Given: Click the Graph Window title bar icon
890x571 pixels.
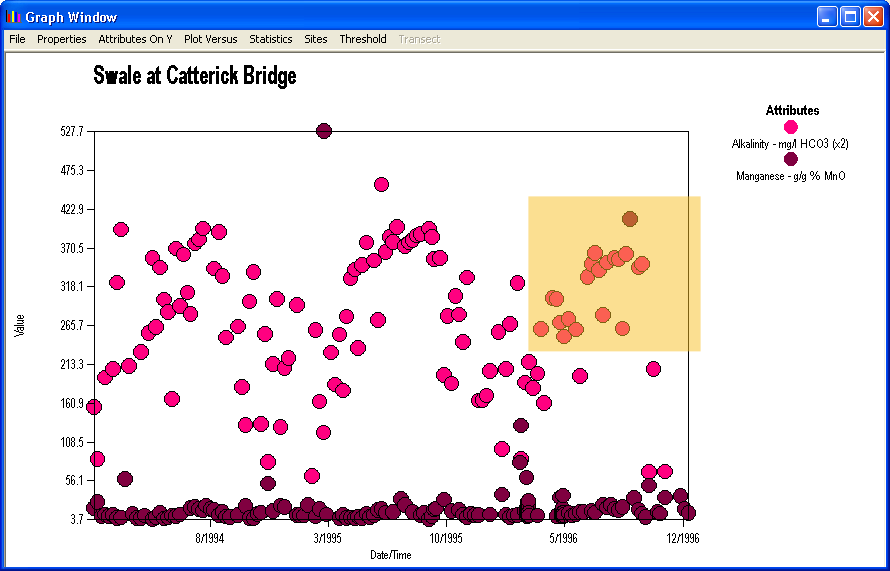Looking at the screenshot, I should coord(13,16).
